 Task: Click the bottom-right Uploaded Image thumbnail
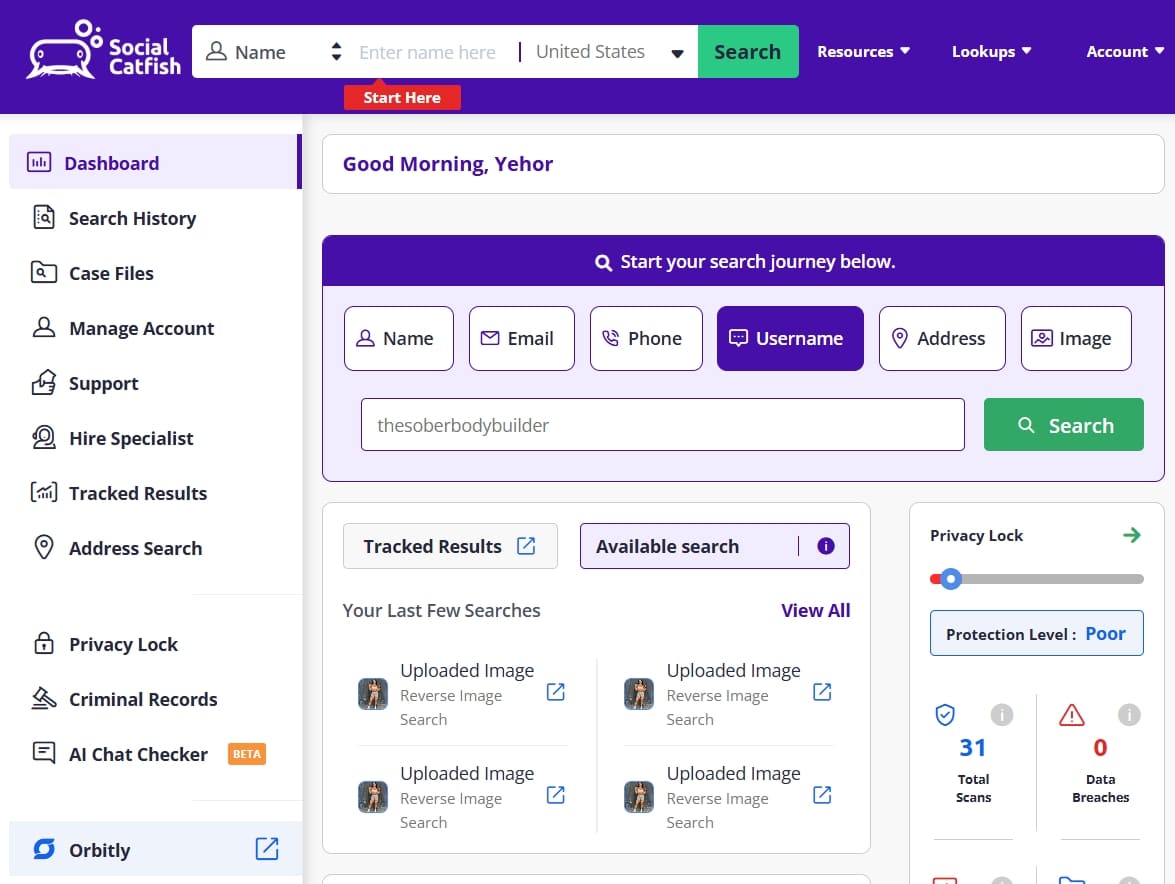click(x=638, y=797)
